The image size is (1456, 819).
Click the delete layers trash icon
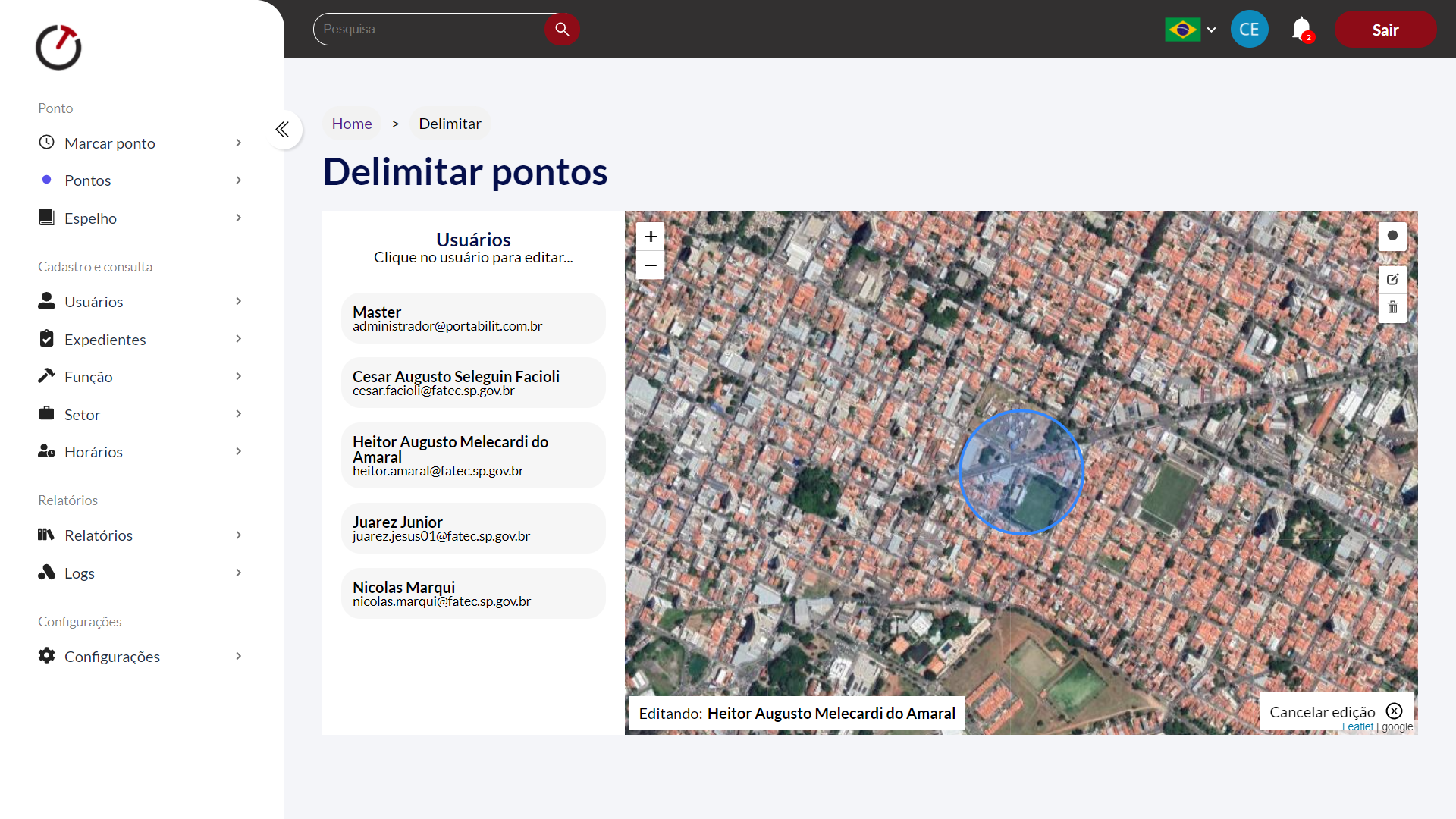click(x=1392, y=307)
